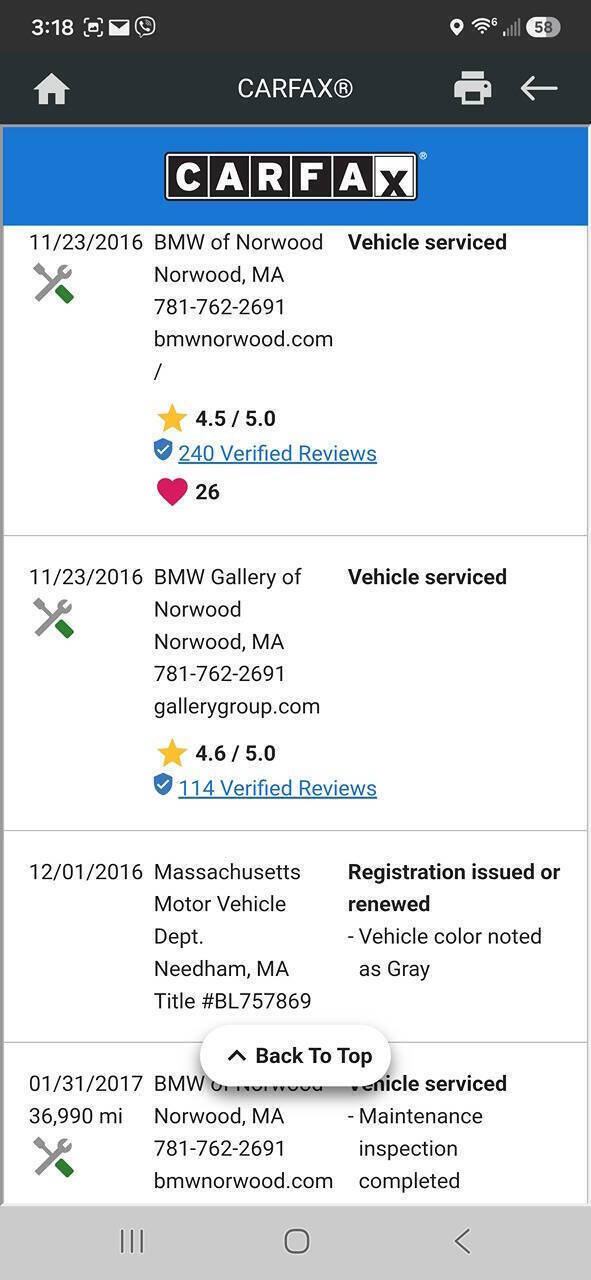Click the wrench icon under first 11/23/2016 entry
591x1280 pixels.
53,283
